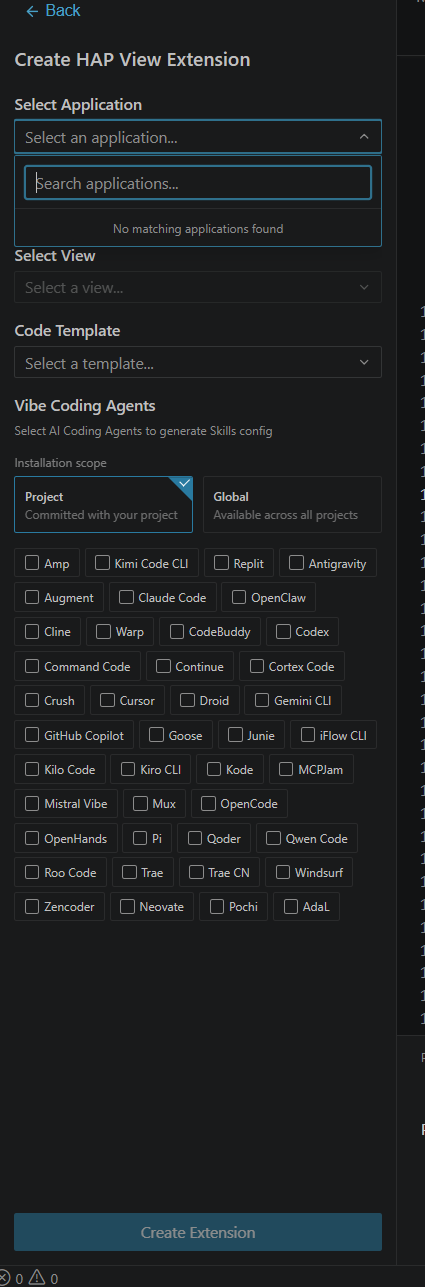This screenshot has width=425, height=1287.
Task: Enable the Kilo Code agent
Action: click(33, 769)
